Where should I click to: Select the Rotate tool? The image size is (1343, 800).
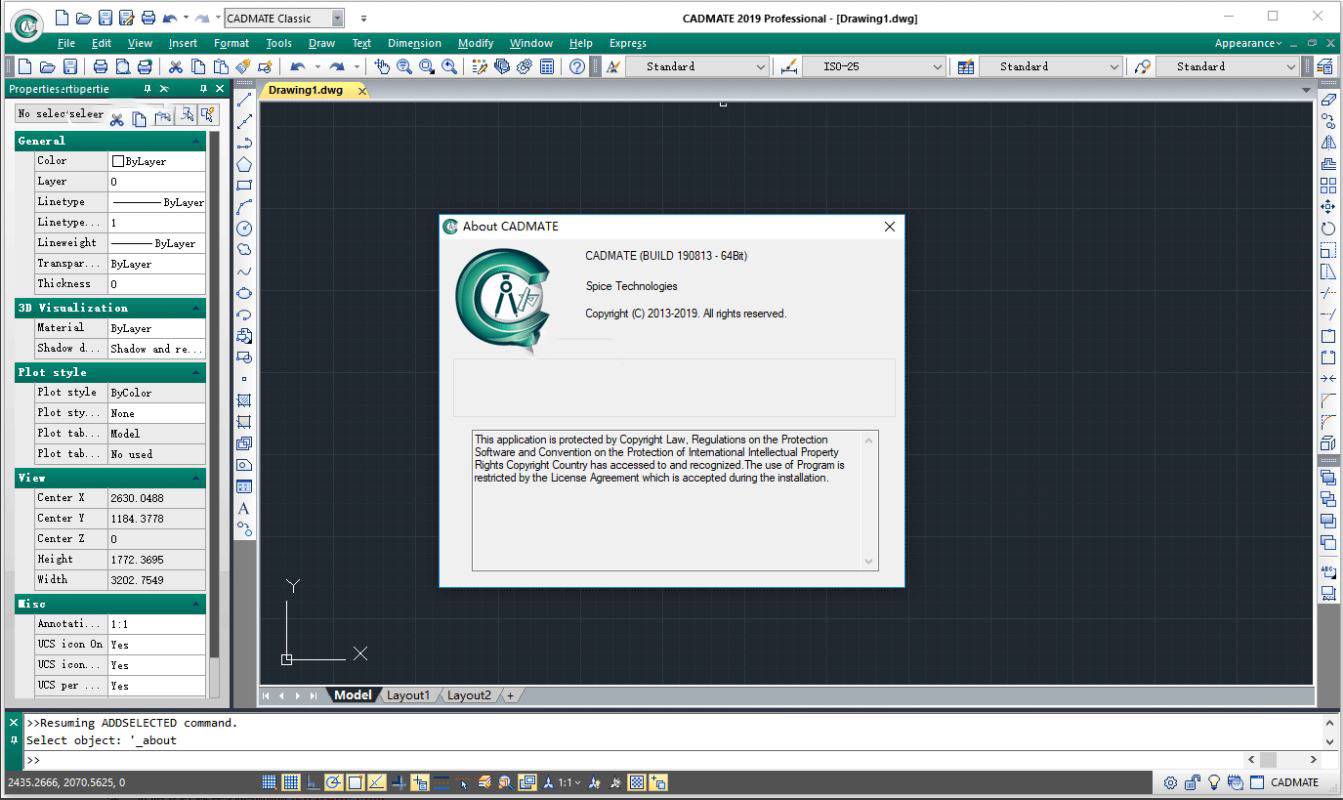pyautogui.click(x=1328, y=229)
